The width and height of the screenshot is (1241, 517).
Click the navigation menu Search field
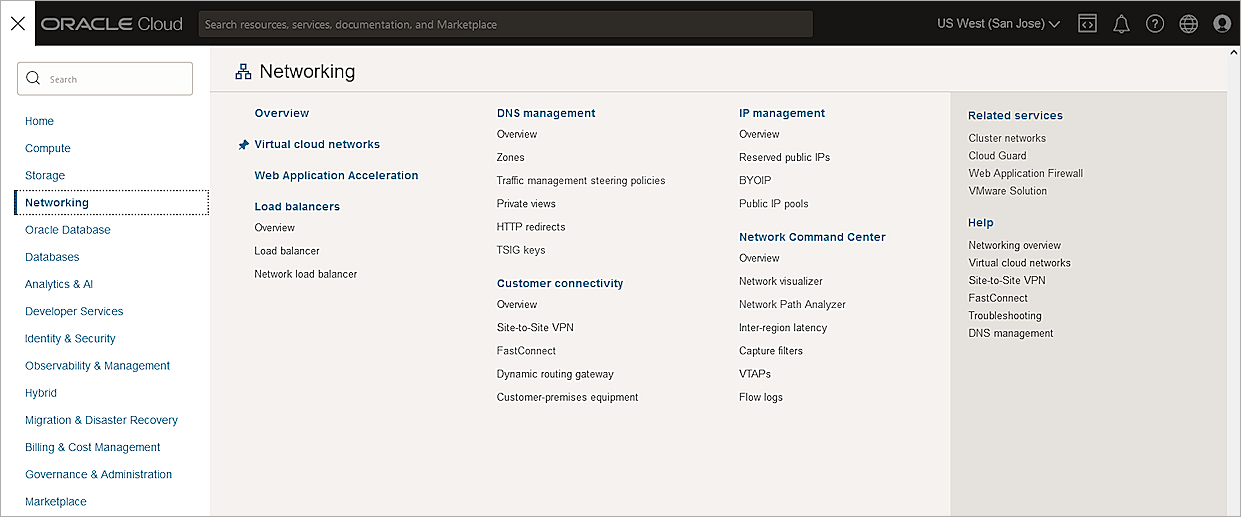[x=104, y=79]
